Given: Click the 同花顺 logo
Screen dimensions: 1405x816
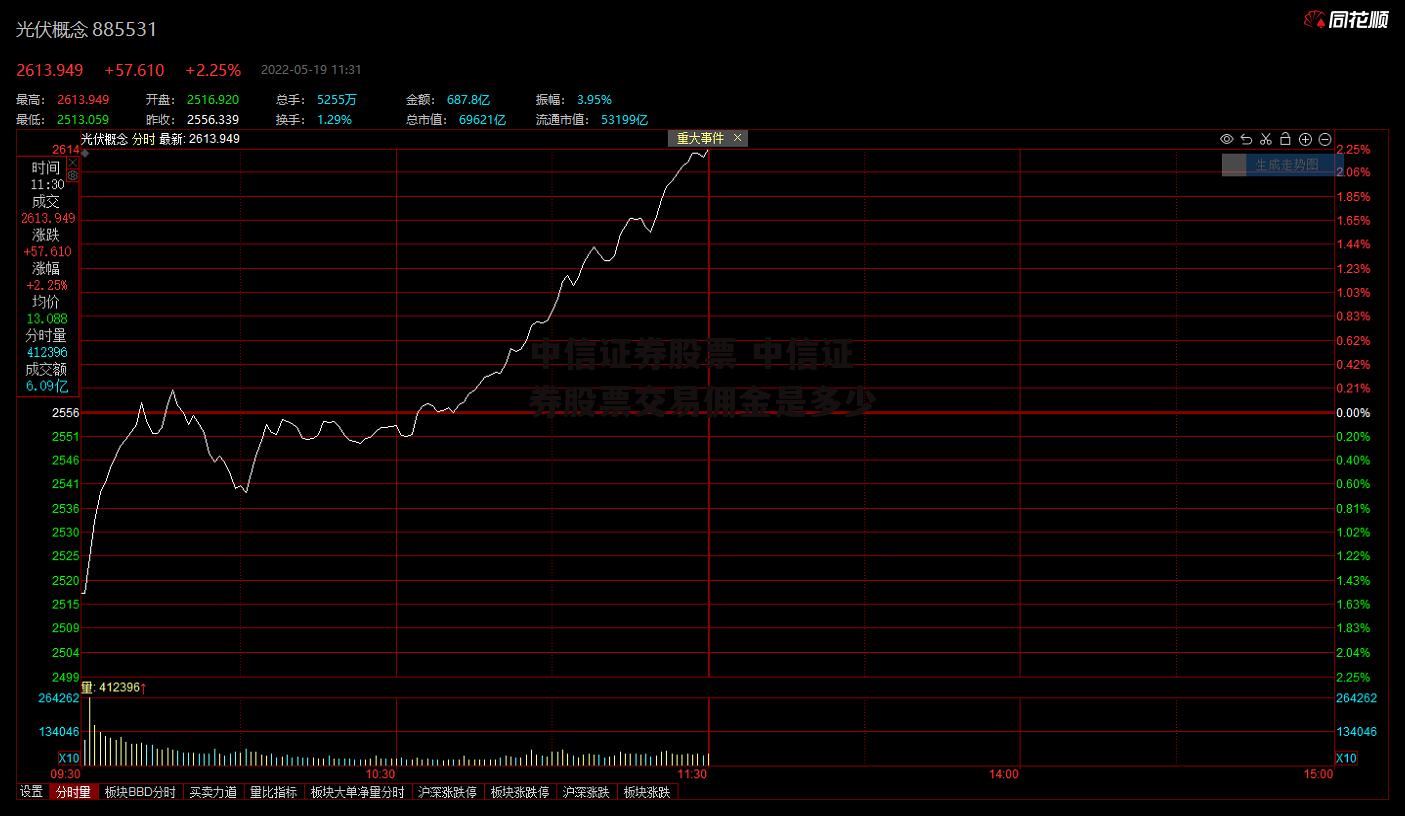Looking at the screenshot, I should 1346,20.
